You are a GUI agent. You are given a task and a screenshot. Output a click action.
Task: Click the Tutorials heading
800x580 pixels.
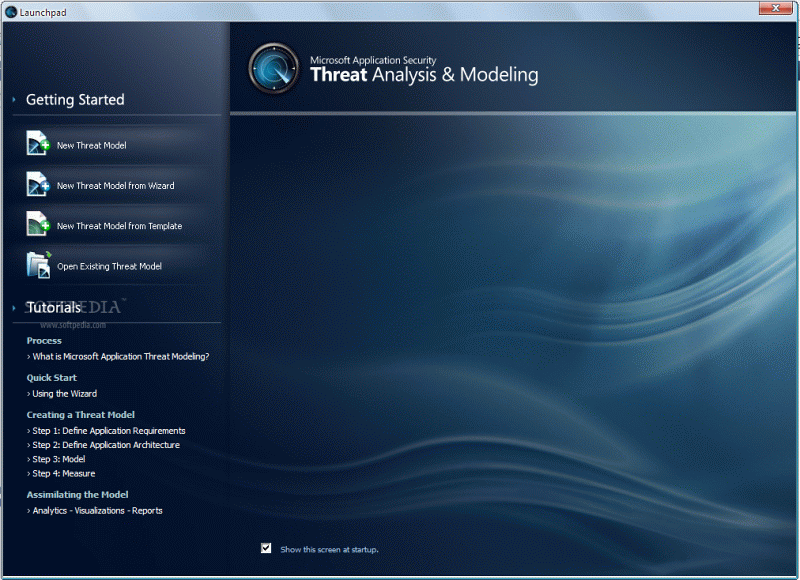[54, 308]
